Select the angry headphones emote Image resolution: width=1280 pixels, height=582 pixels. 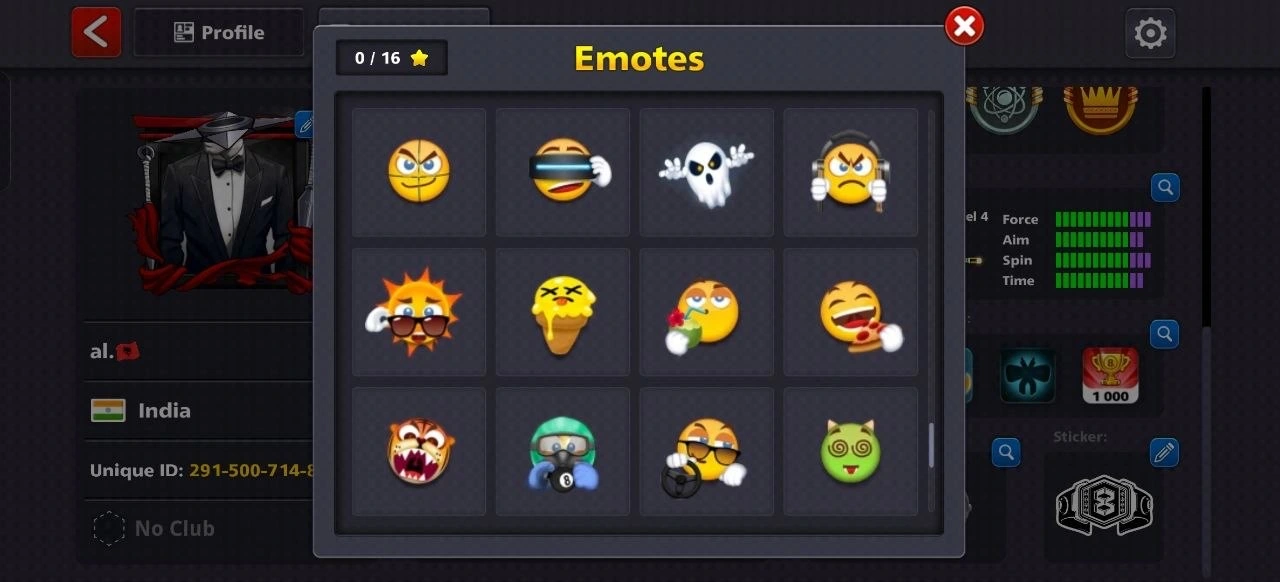coord(851,172)
